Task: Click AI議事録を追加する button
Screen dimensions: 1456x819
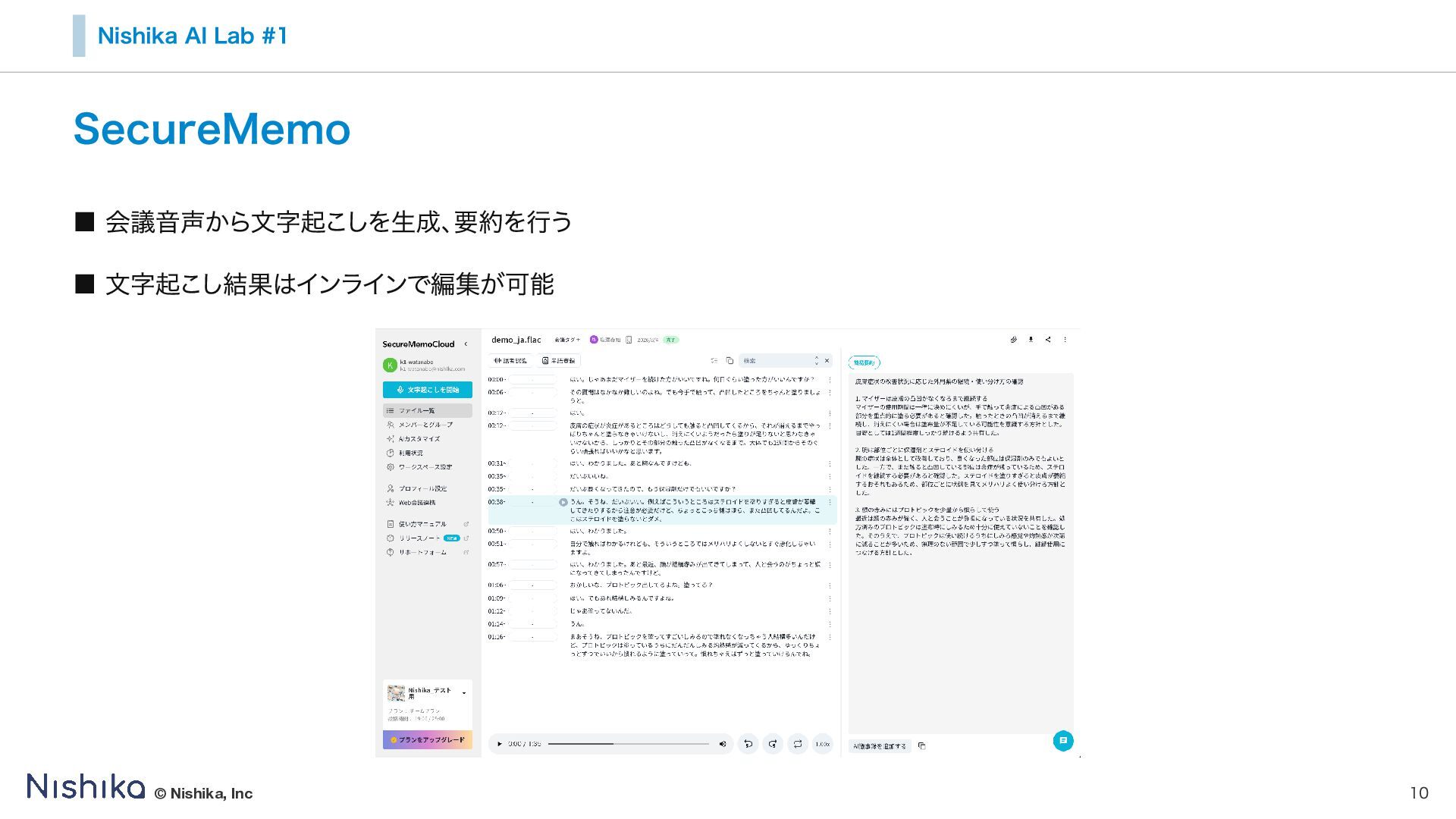Action: (x=880, y=746)
